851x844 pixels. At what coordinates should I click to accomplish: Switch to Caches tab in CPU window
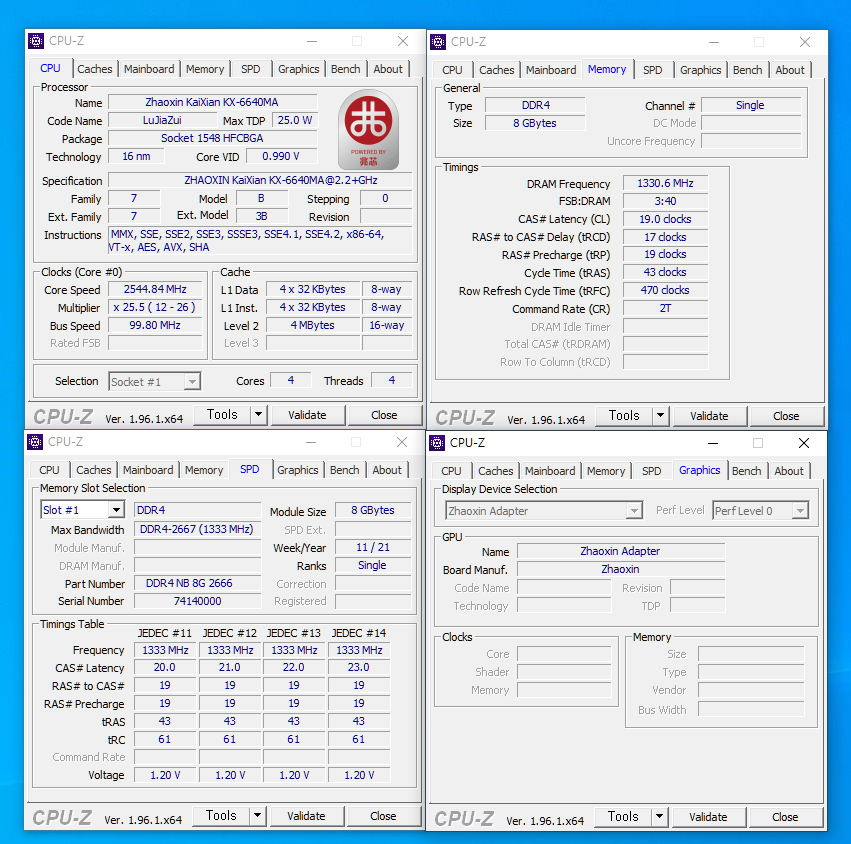click(x=94, y=69)
